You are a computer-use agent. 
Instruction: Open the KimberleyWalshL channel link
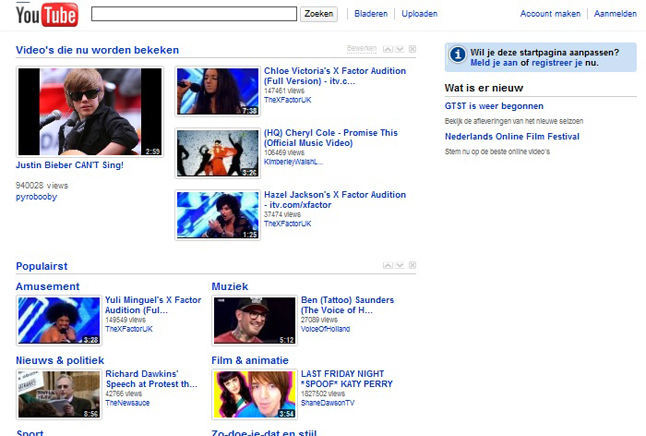293,162
